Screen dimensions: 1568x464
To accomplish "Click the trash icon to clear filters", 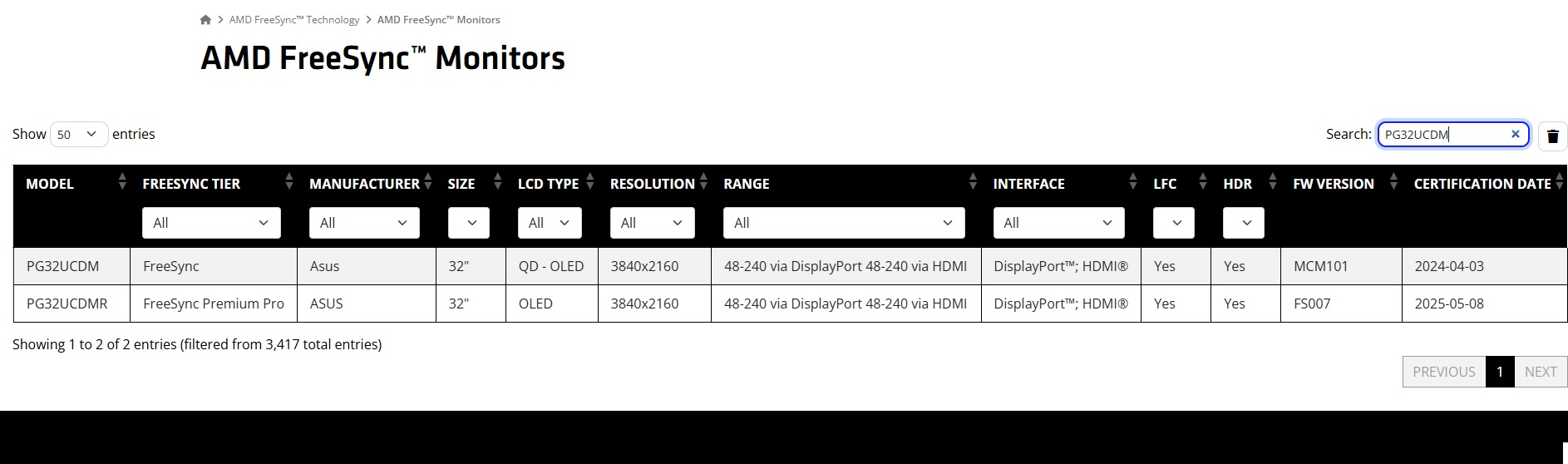I will click(x=1552, y=136).
